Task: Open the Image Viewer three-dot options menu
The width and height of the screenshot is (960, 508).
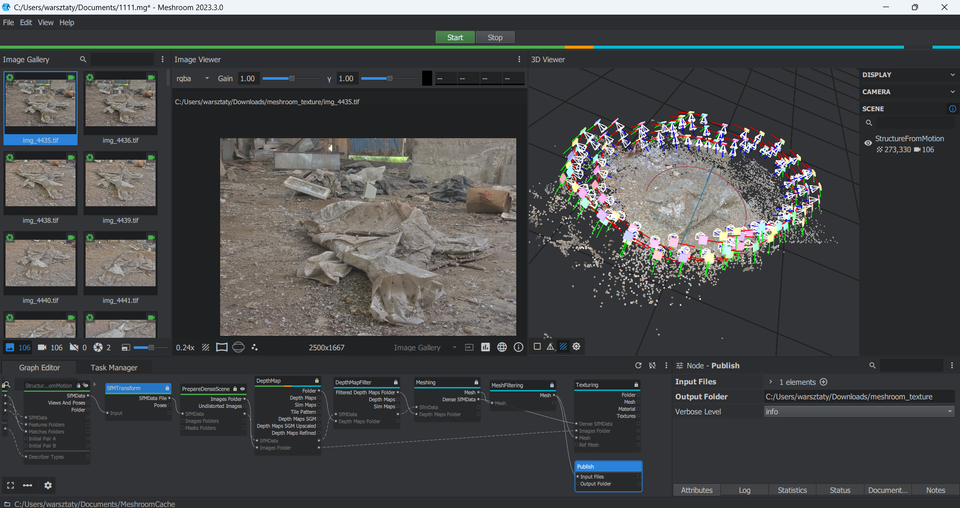Action: (519, 59)
